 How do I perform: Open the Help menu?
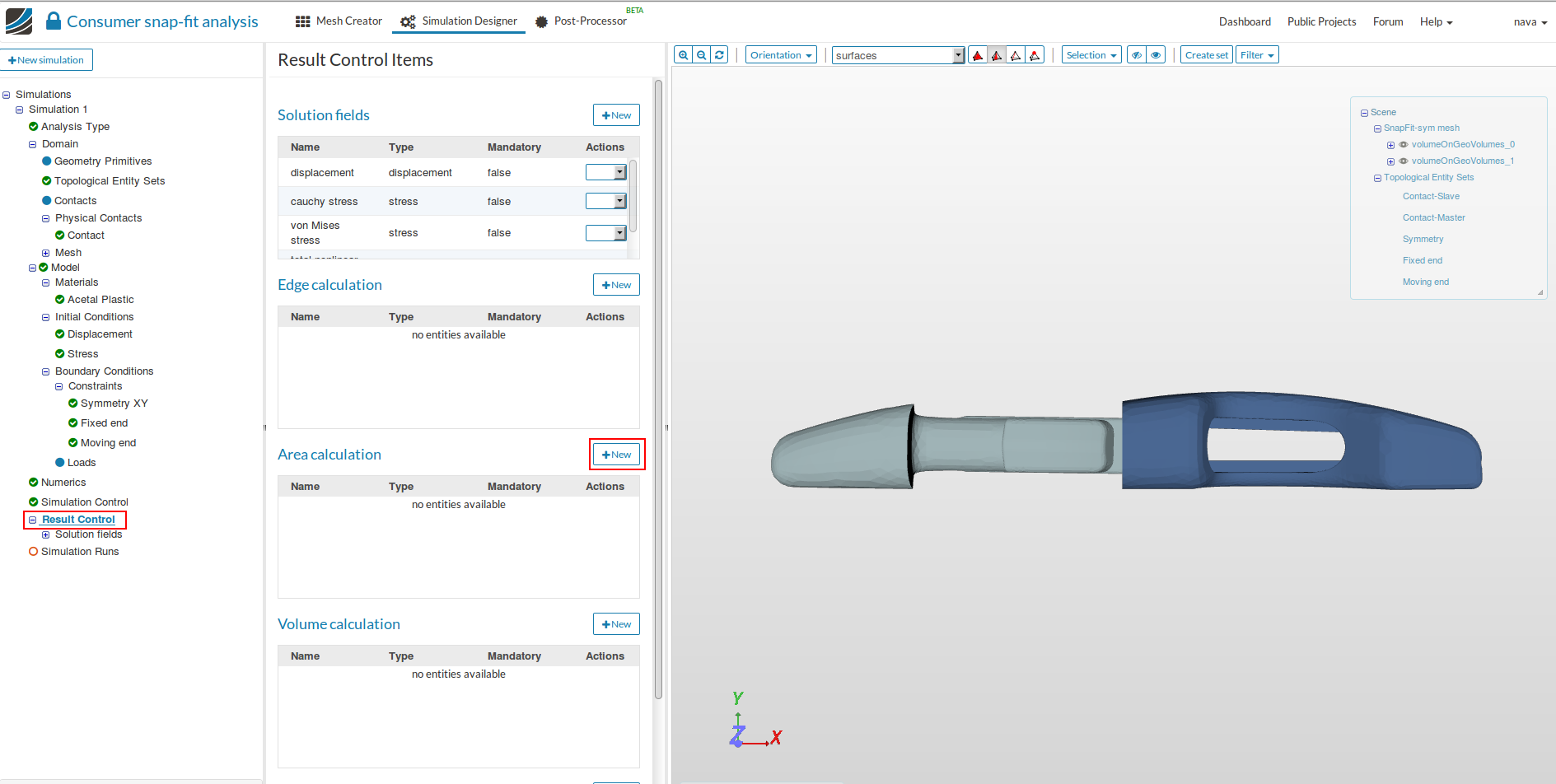(x=1436, y=22)
